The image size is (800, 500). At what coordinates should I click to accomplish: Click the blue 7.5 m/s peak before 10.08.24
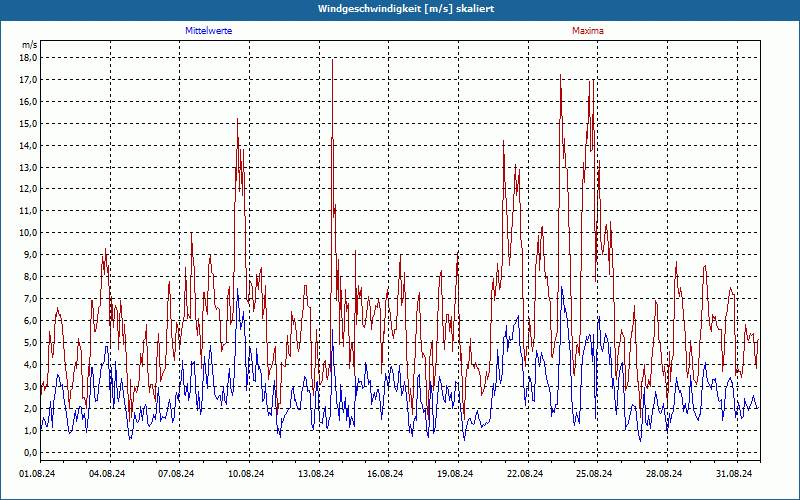pos(238,290)
